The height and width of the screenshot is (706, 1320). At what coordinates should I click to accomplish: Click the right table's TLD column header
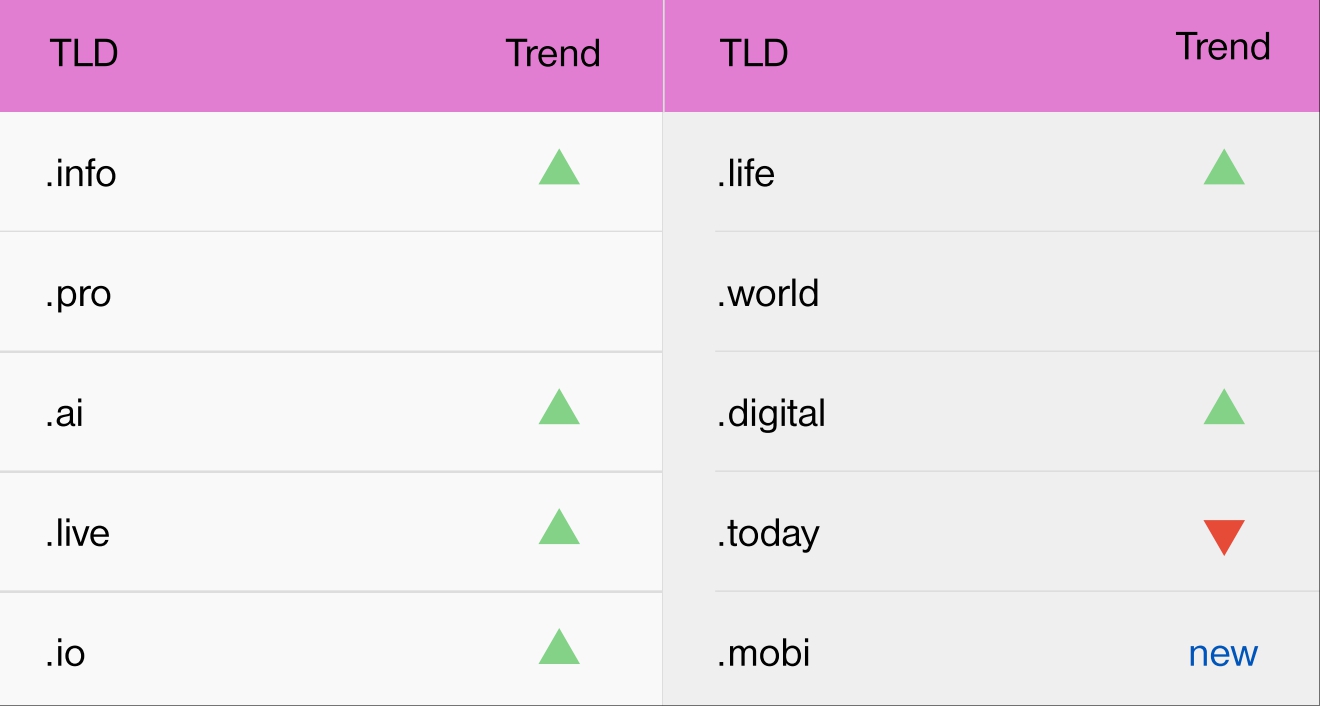coord(754,53)
